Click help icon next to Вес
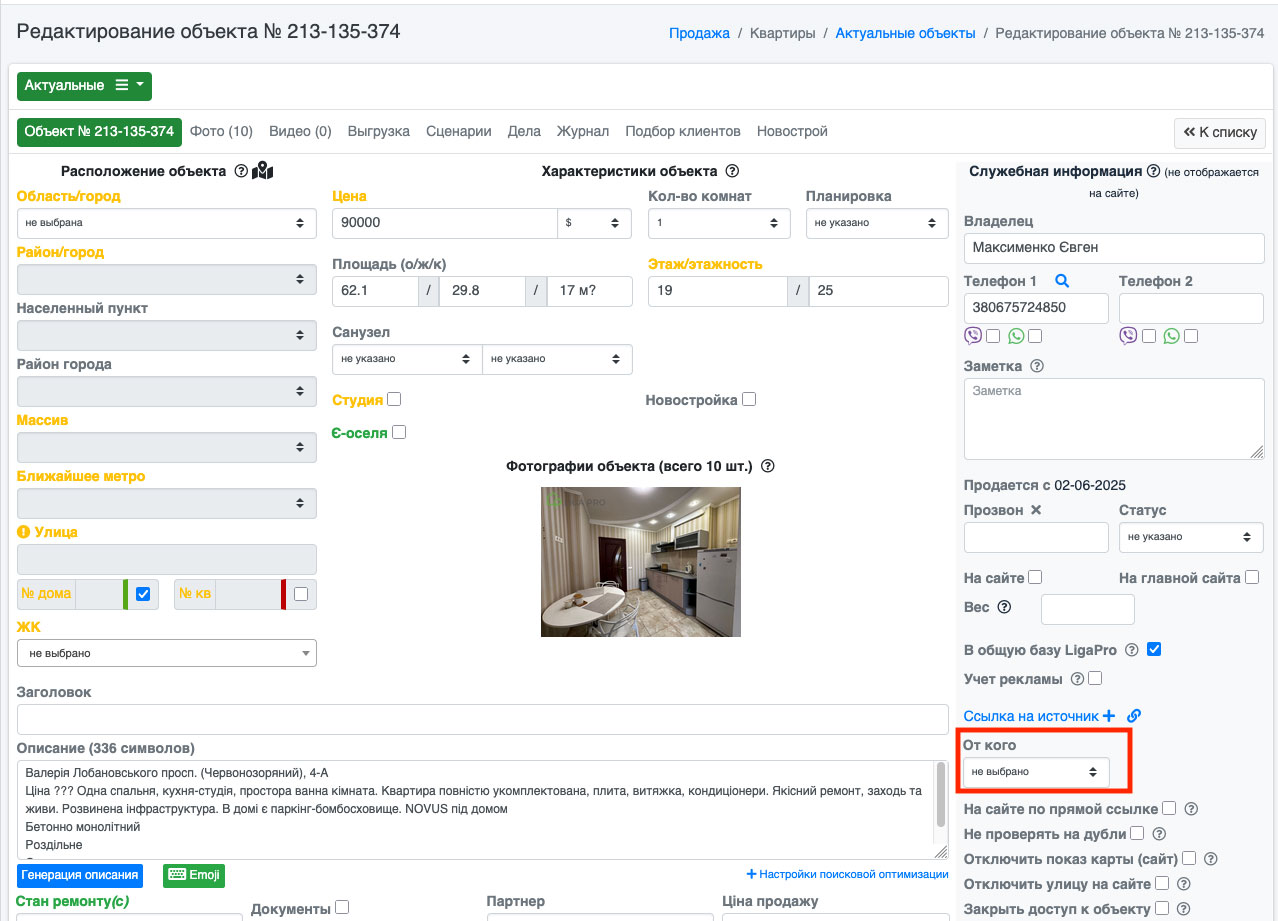 tap(1004, 607)
